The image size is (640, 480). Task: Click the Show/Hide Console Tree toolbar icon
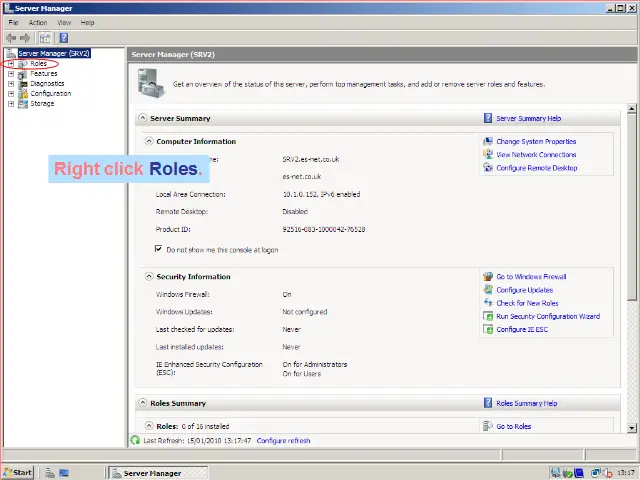(45, 37)
